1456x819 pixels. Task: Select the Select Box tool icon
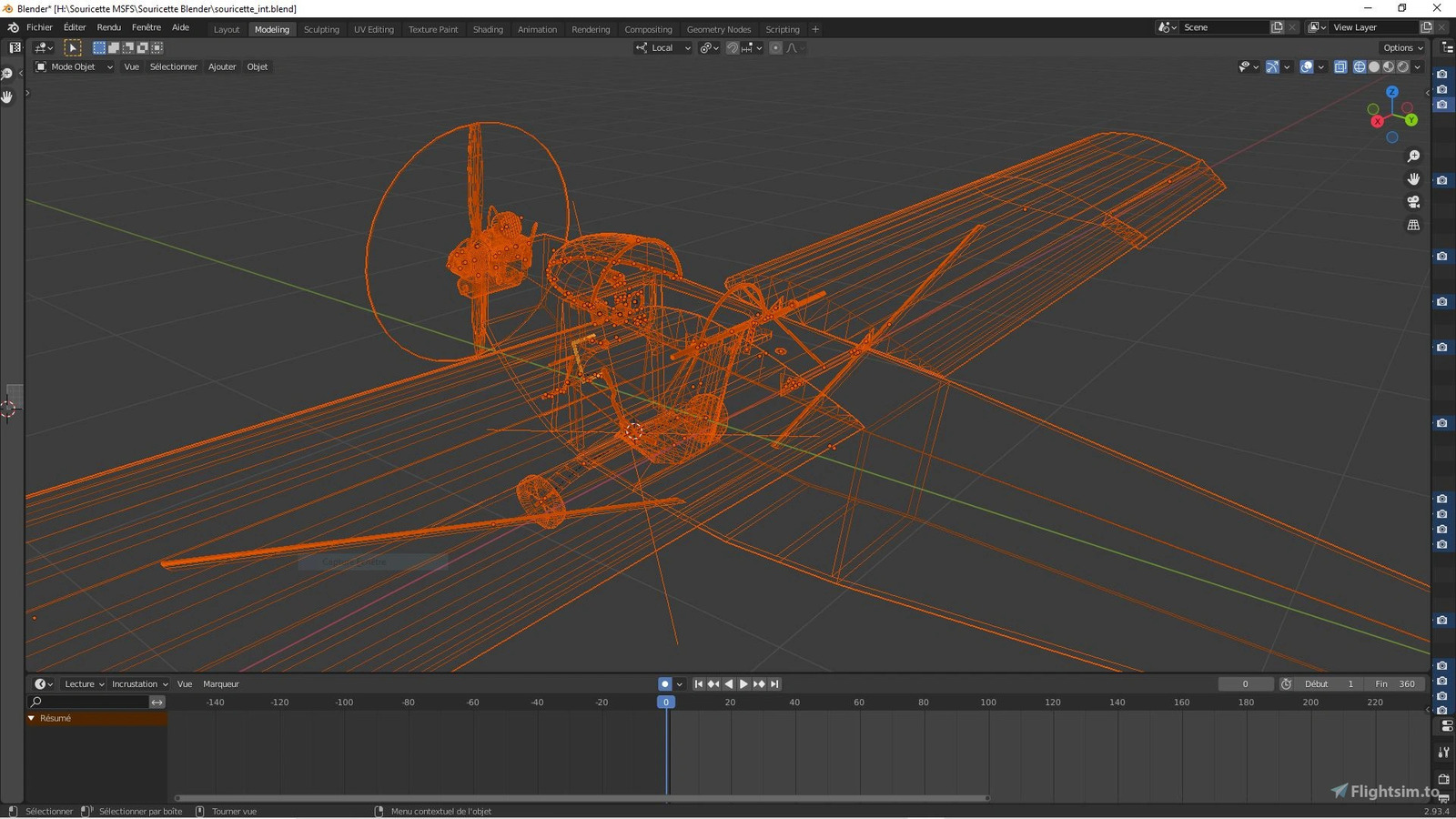pyautogui.click(x=73, y=47)
